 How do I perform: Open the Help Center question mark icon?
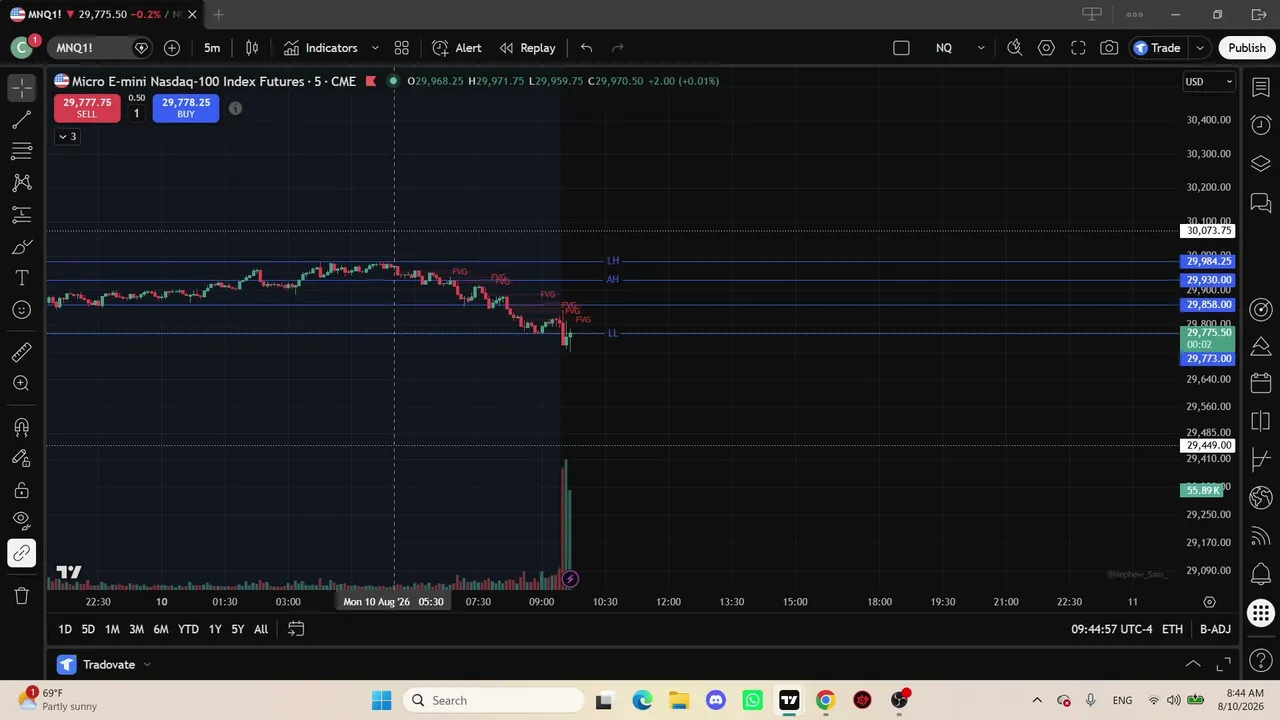click(x=1261, y=661)
